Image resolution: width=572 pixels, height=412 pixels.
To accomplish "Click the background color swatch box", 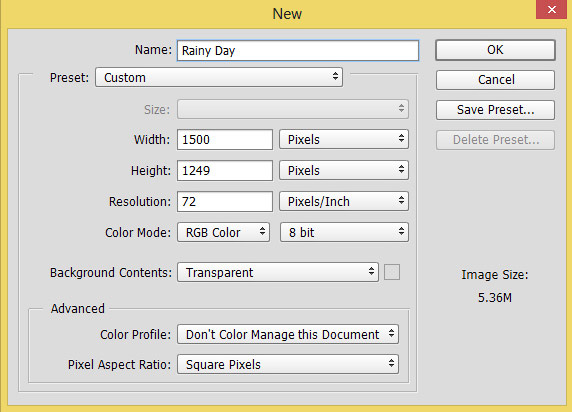I will [392, 272].
